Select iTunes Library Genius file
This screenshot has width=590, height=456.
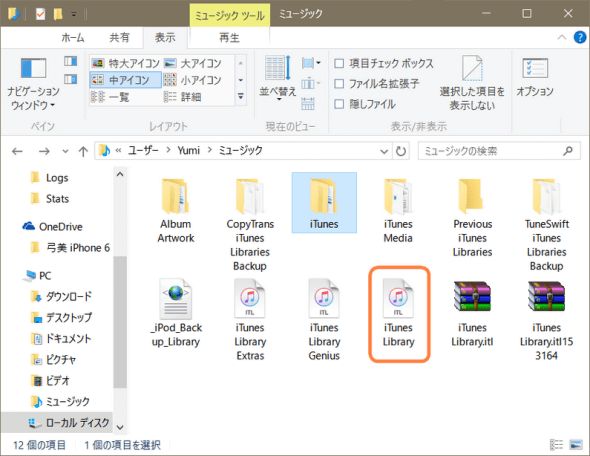[324, 320]
